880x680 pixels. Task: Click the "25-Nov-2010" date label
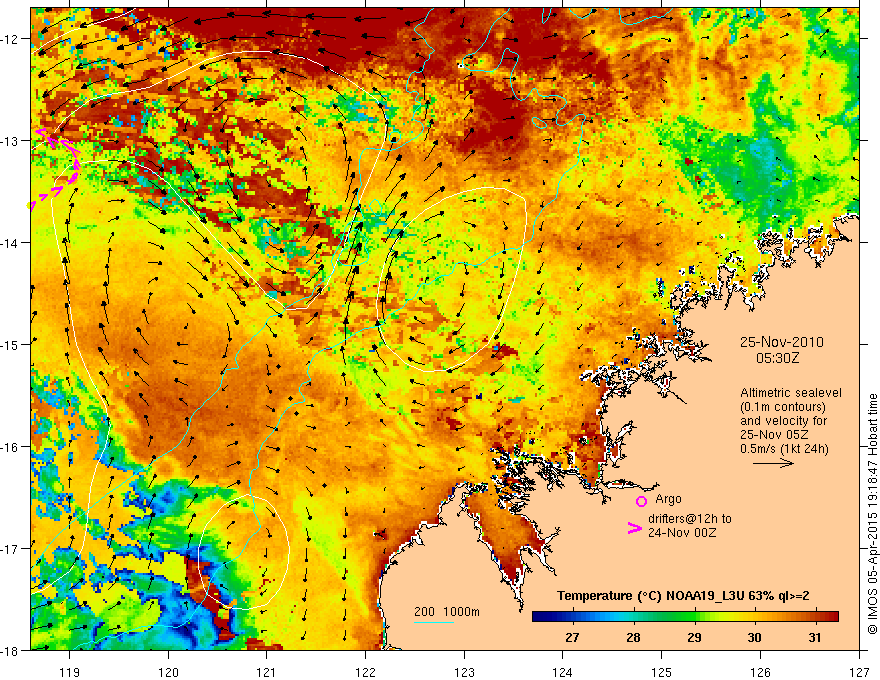781,342
